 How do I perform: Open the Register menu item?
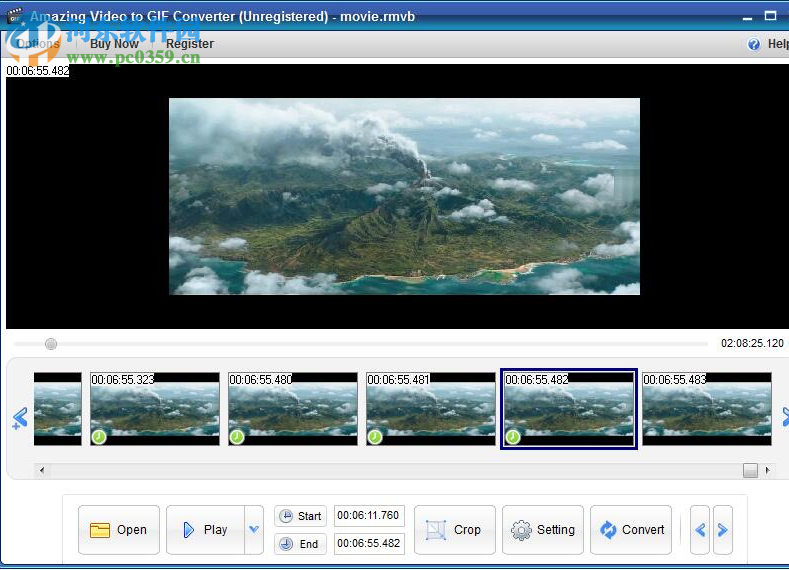click(190, 44)
